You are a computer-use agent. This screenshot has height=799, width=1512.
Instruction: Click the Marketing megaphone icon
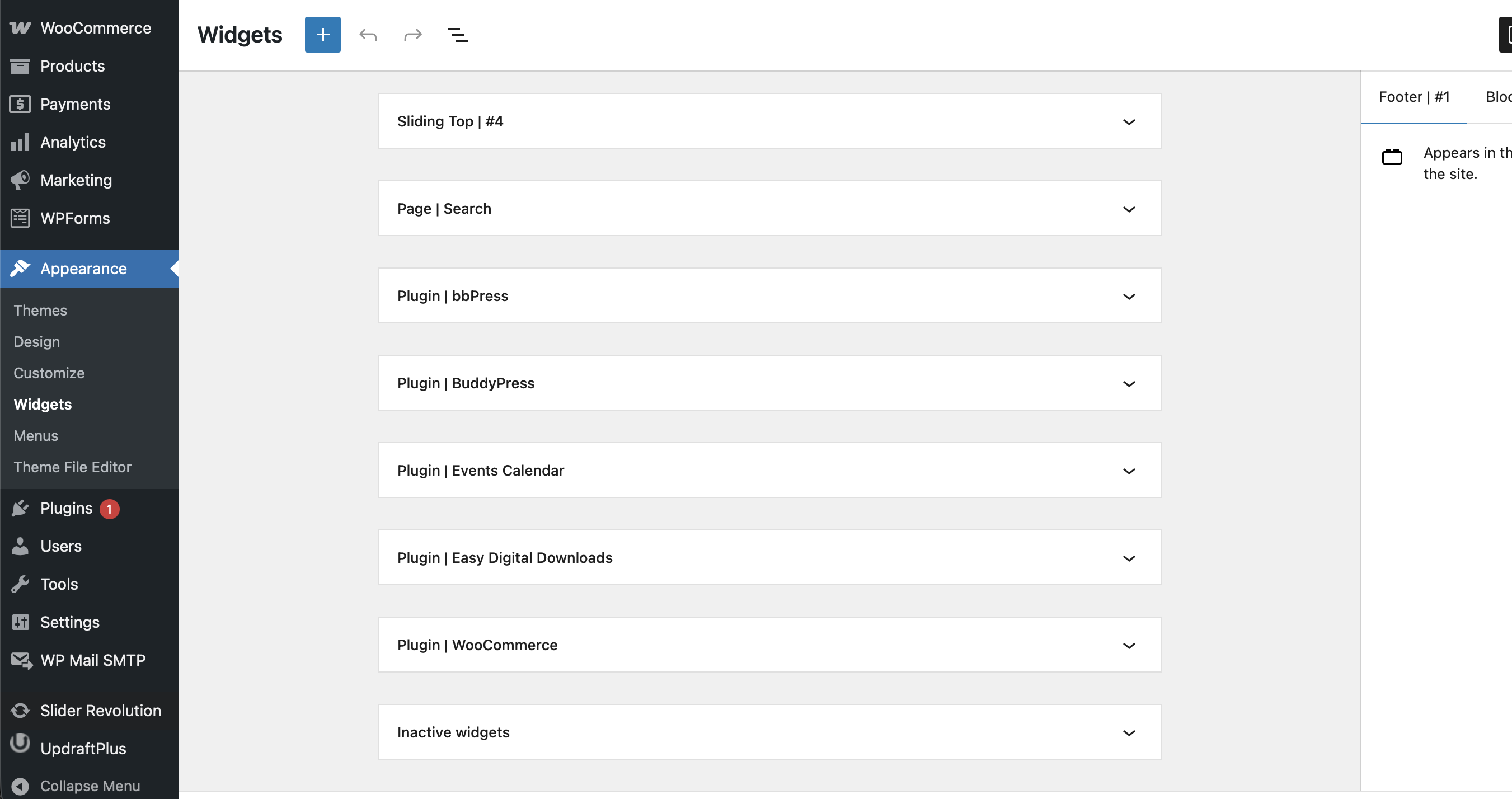20,180
